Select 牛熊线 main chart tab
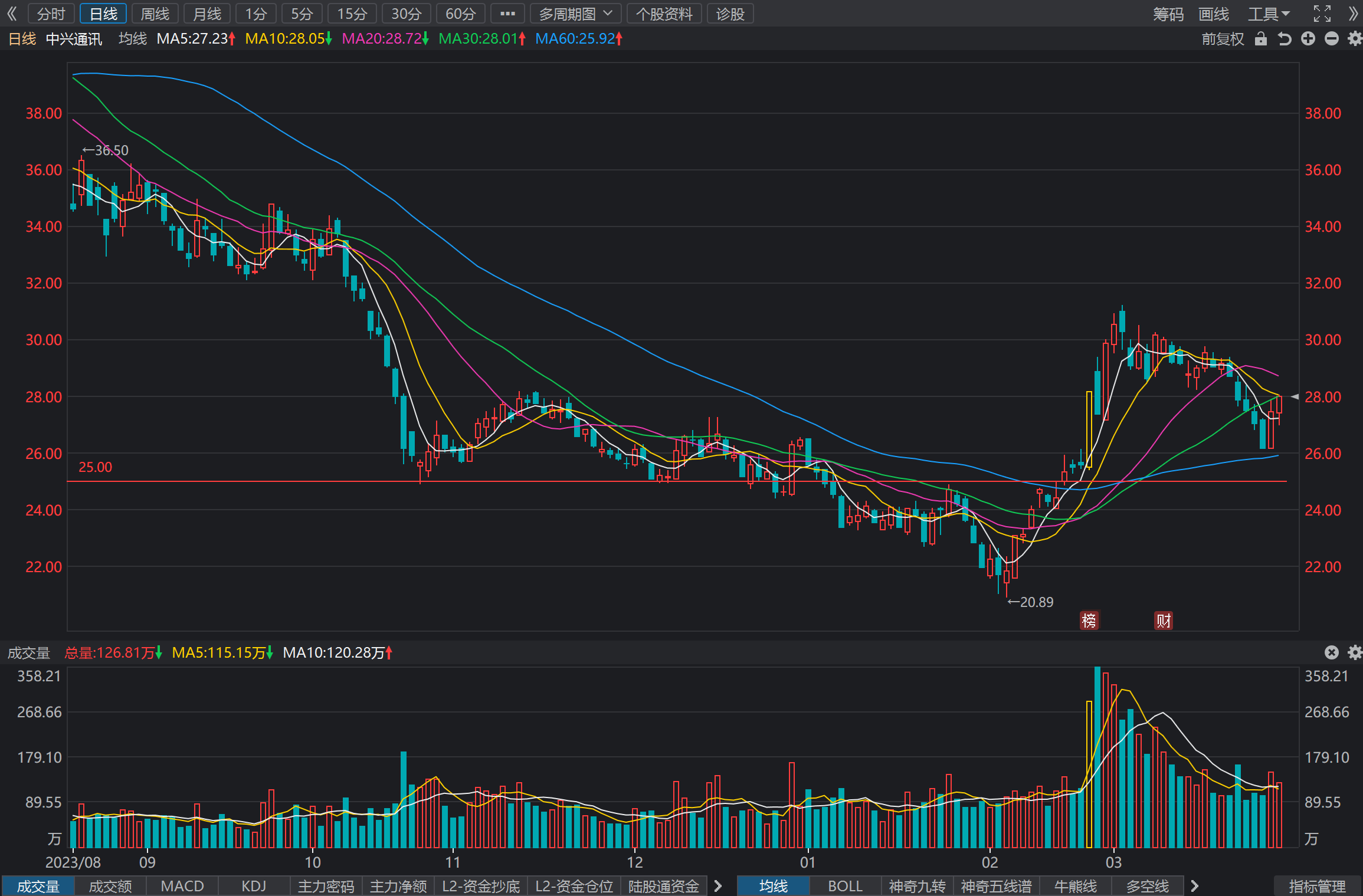1363x896 pixels. tap(1076, 886)
